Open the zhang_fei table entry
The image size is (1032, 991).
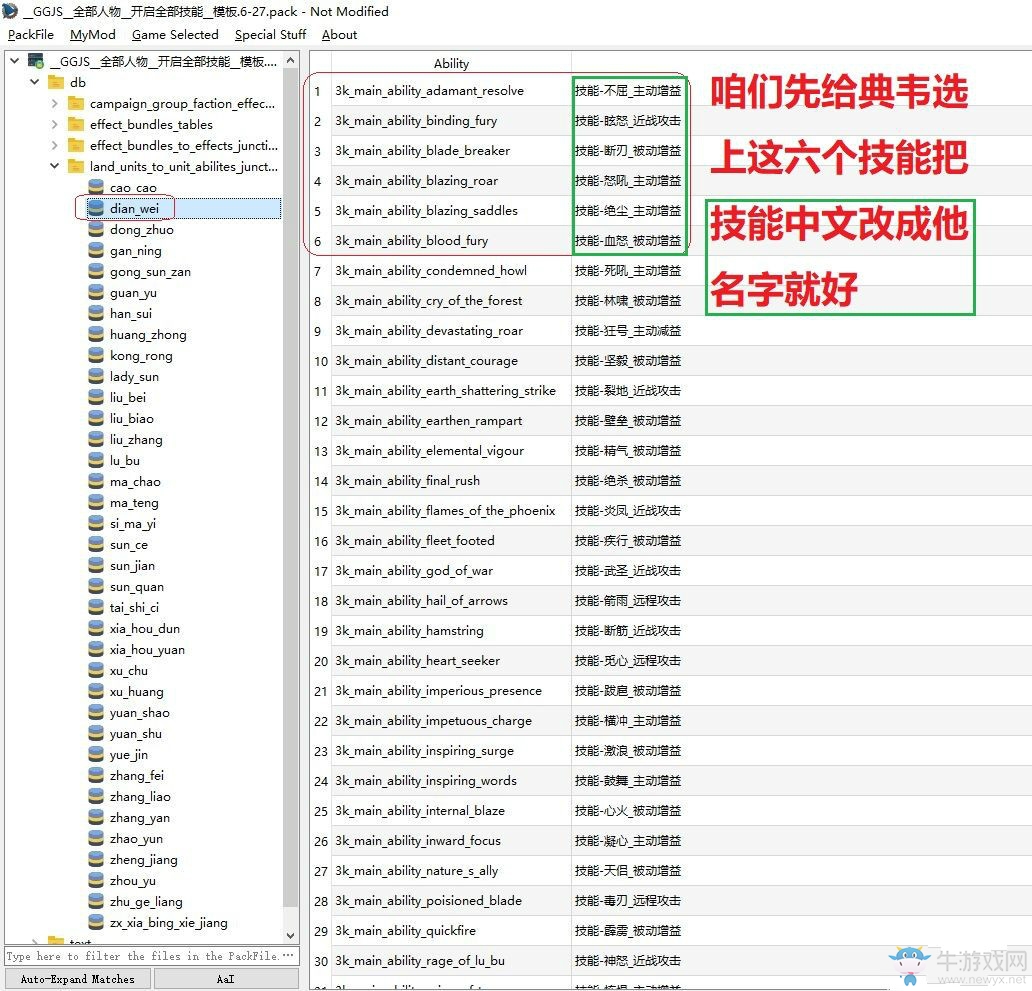(137, 776)
